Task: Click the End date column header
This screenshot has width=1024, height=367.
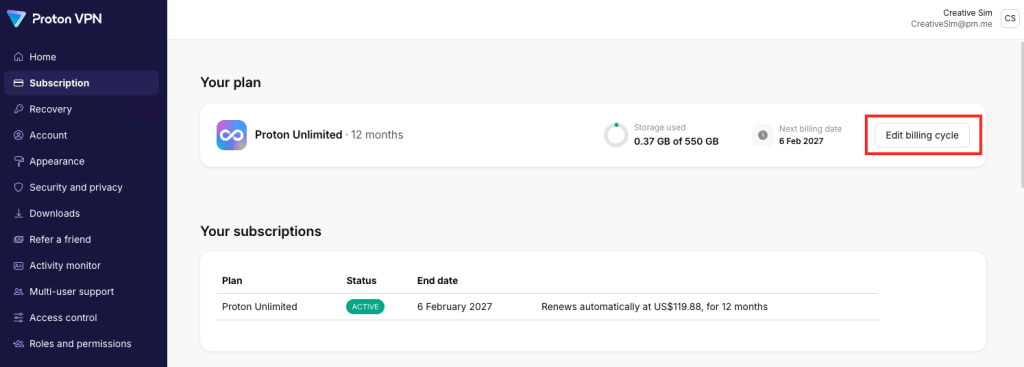Action: 438,281
